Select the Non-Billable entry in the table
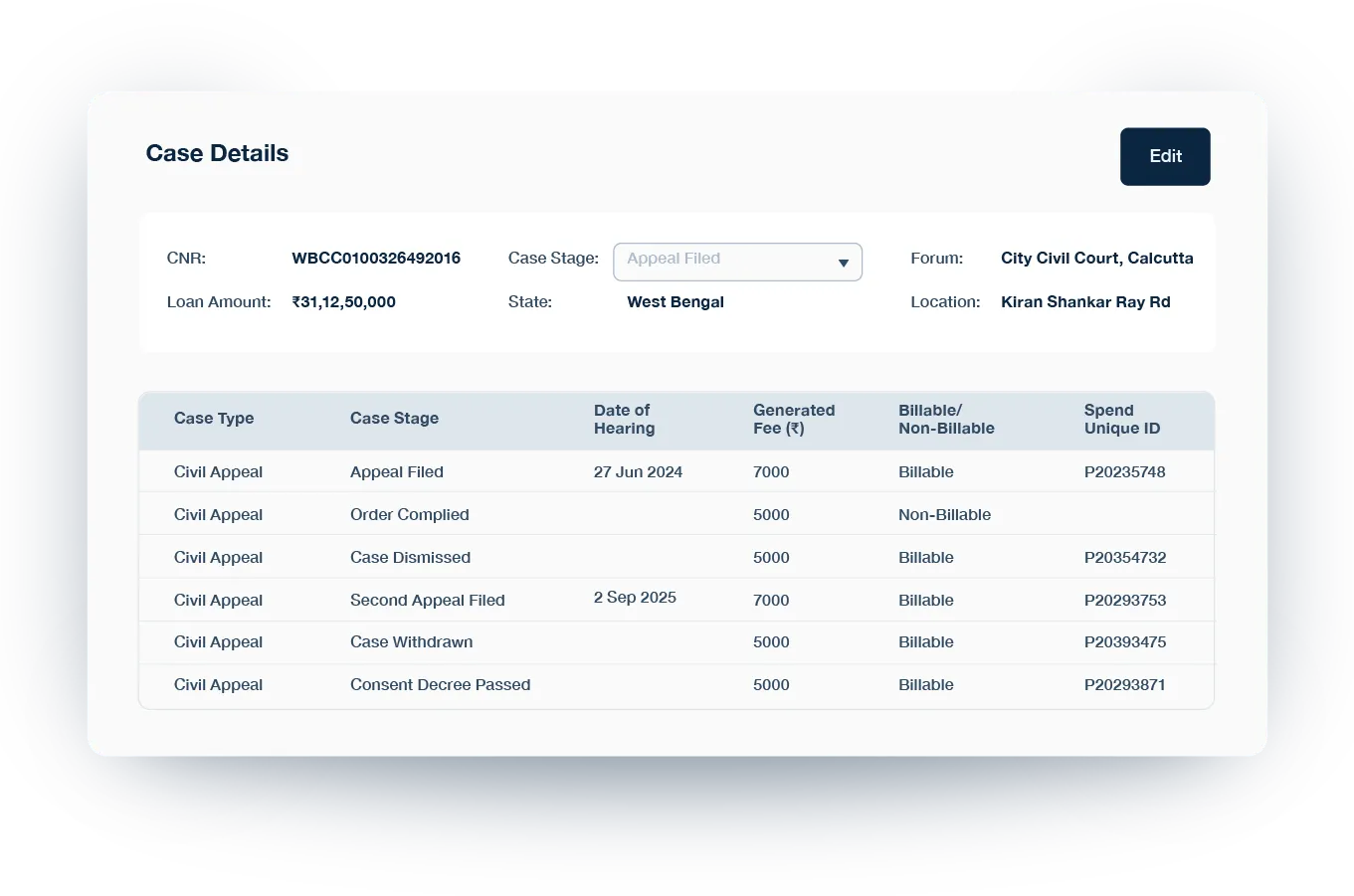 pyautogui.click(x=944, y=514)
